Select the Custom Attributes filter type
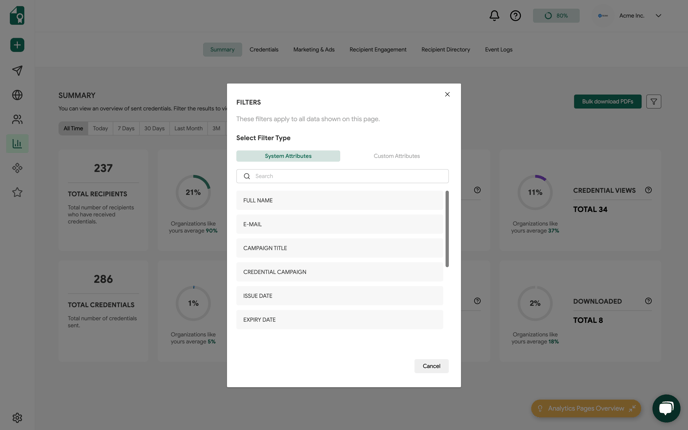688x430 pixels. click(397, 156)
